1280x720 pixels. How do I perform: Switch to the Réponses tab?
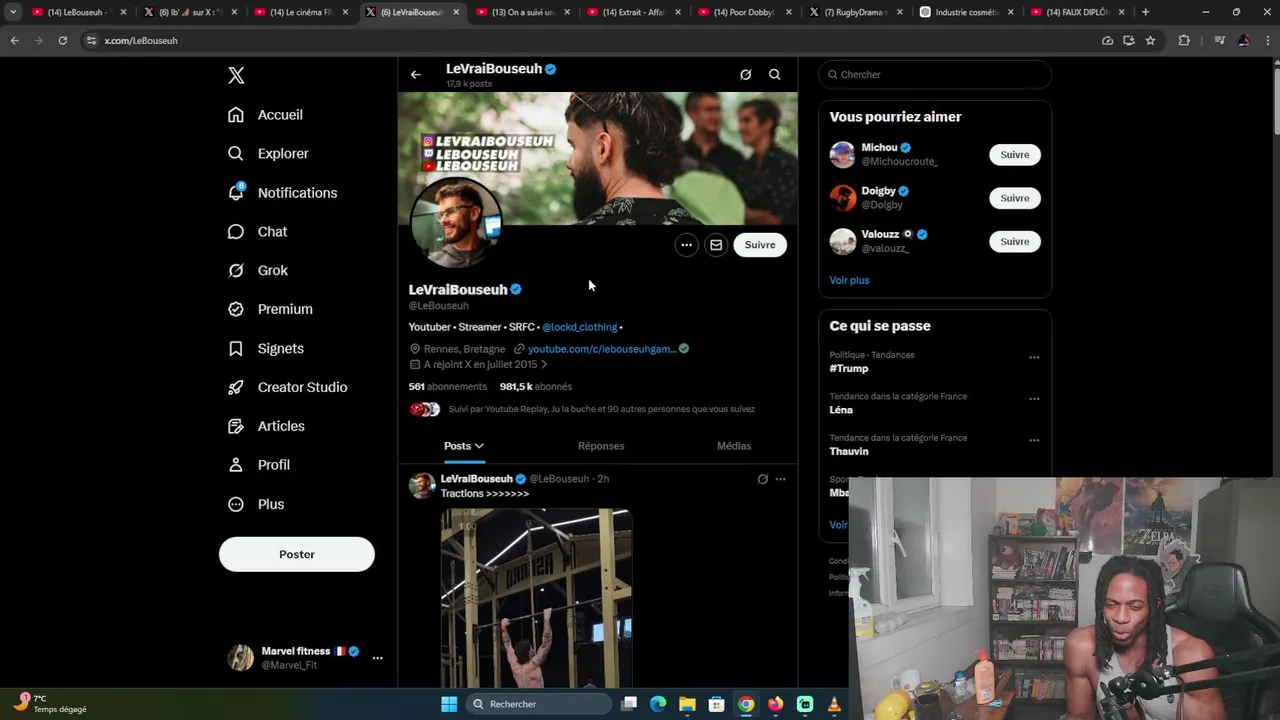tap(601, 446)
